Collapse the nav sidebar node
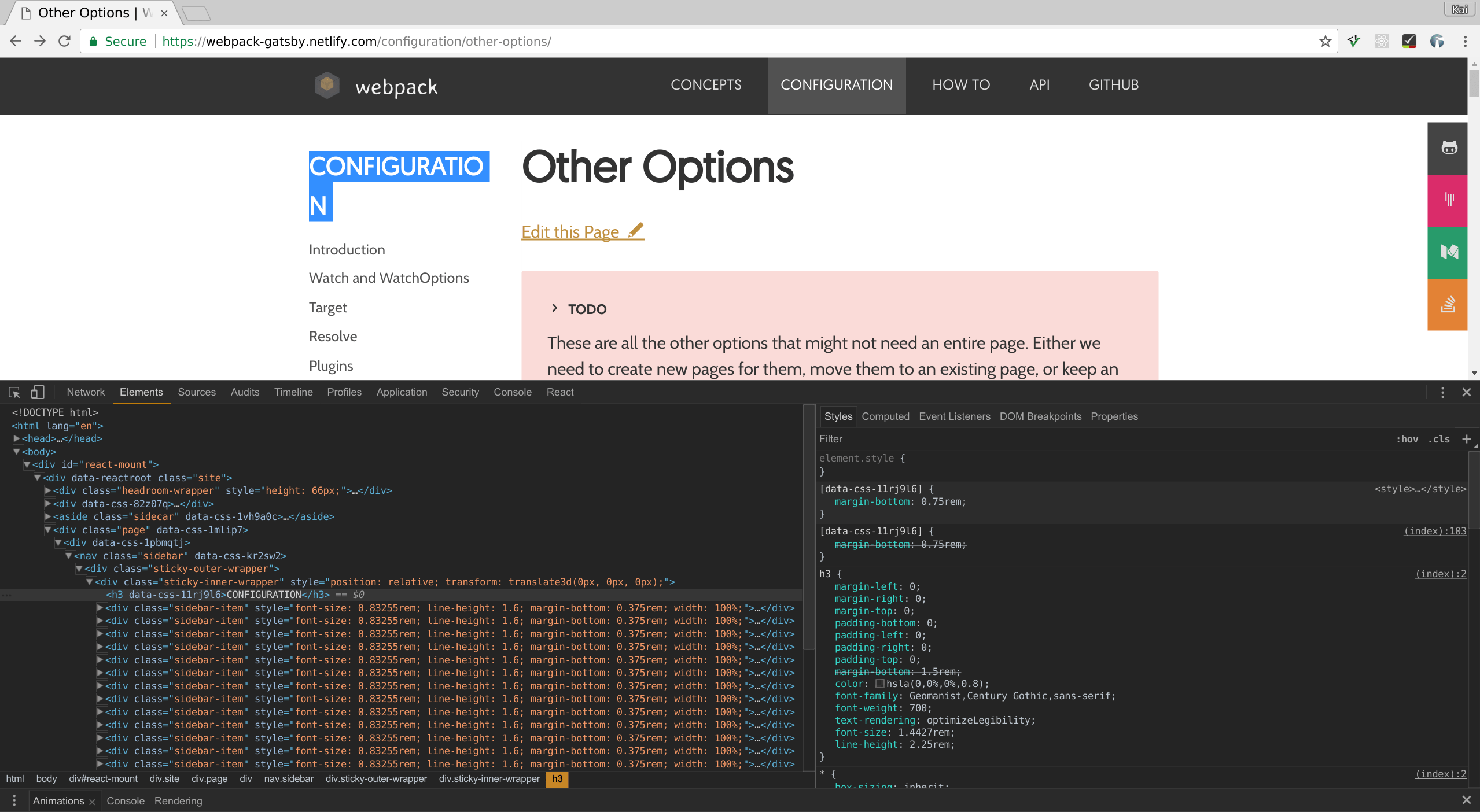Viewport: 1480px width, 812px height. coord(69,556)
